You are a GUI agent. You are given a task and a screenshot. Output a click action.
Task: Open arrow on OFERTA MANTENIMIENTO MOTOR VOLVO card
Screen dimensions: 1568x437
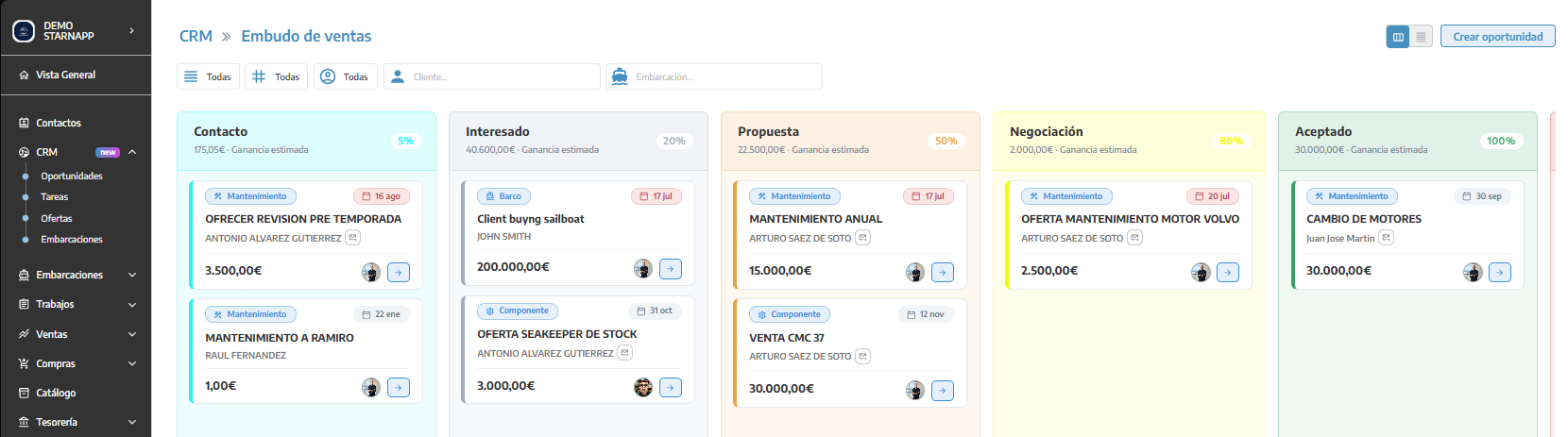point(1228,273)
